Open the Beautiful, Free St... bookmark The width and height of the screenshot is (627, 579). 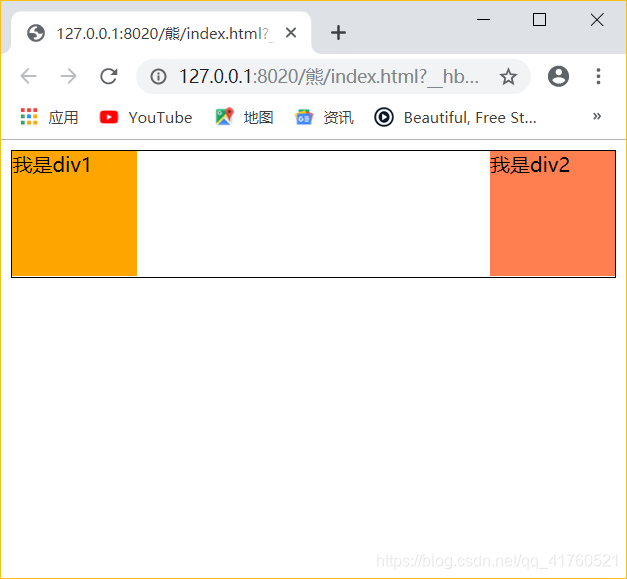(455, 118)
